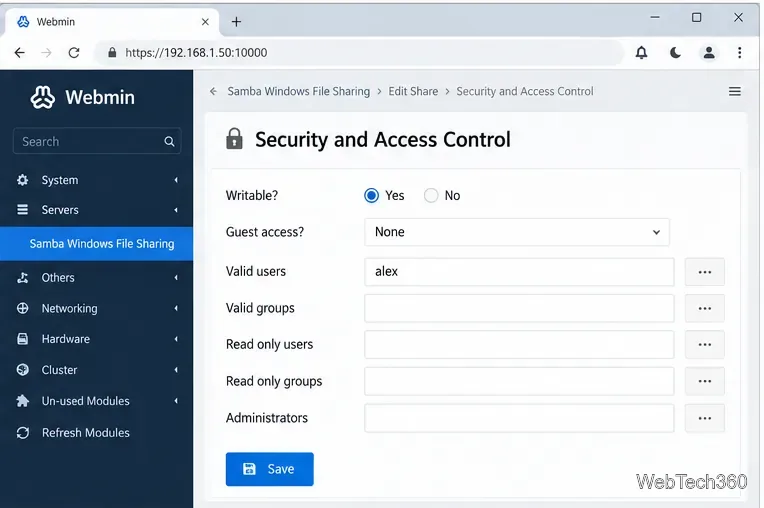Viewport: 764px width, 508px height.
Task: Open group picker for Read only groups
Action: click(x=705, y=381)
